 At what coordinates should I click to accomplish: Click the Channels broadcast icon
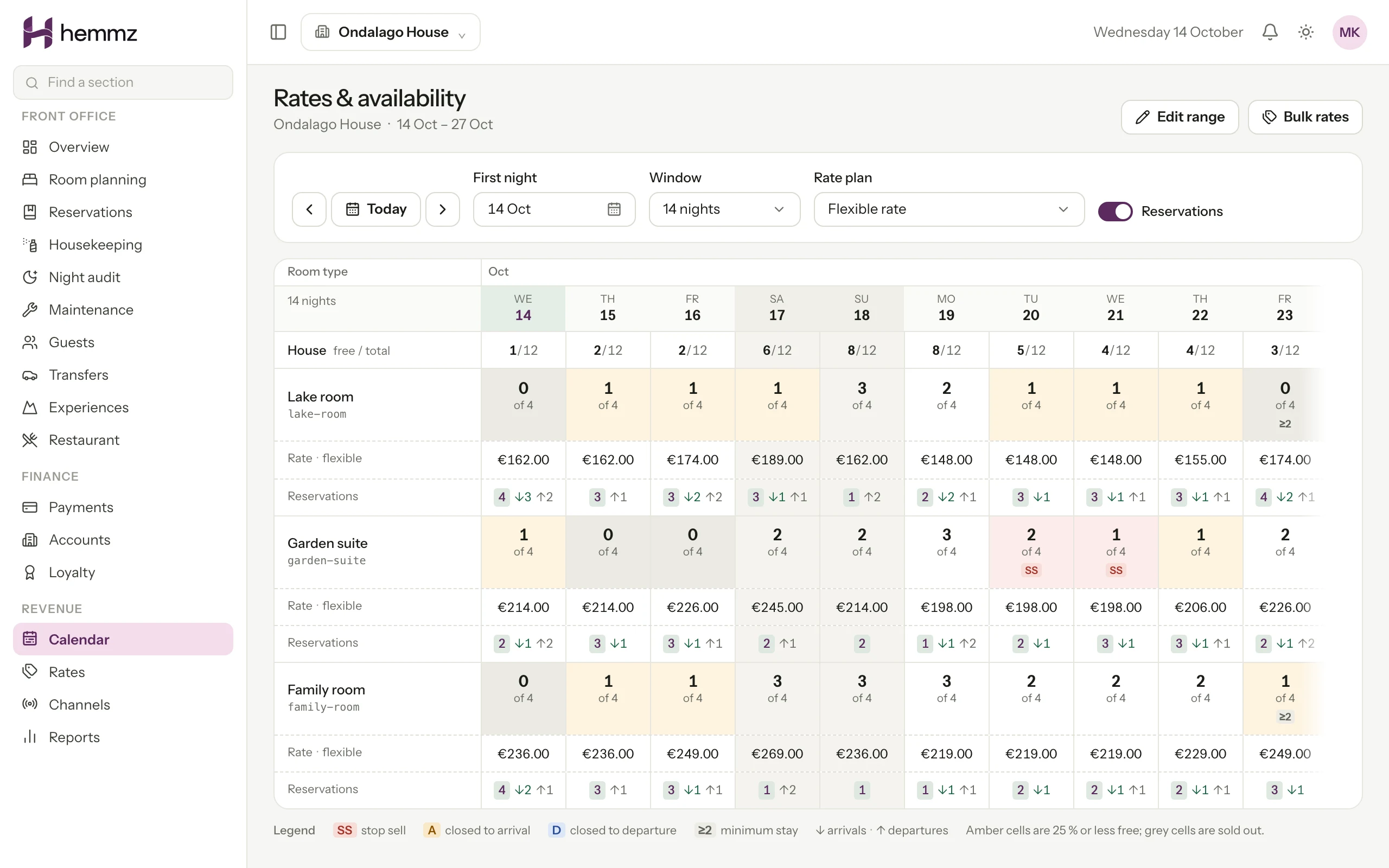[x=30, y=704]
